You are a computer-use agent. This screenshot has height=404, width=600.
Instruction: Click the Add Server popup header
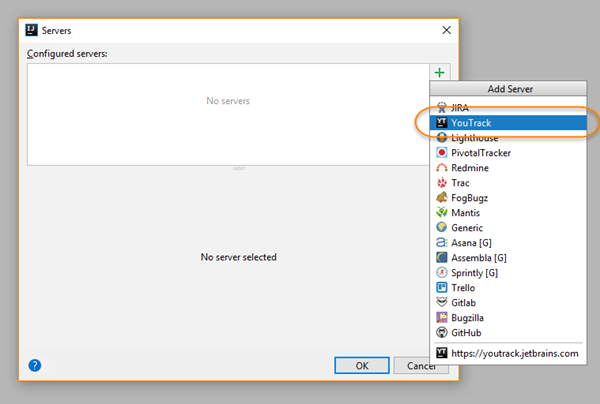click(x=508, y=88)
